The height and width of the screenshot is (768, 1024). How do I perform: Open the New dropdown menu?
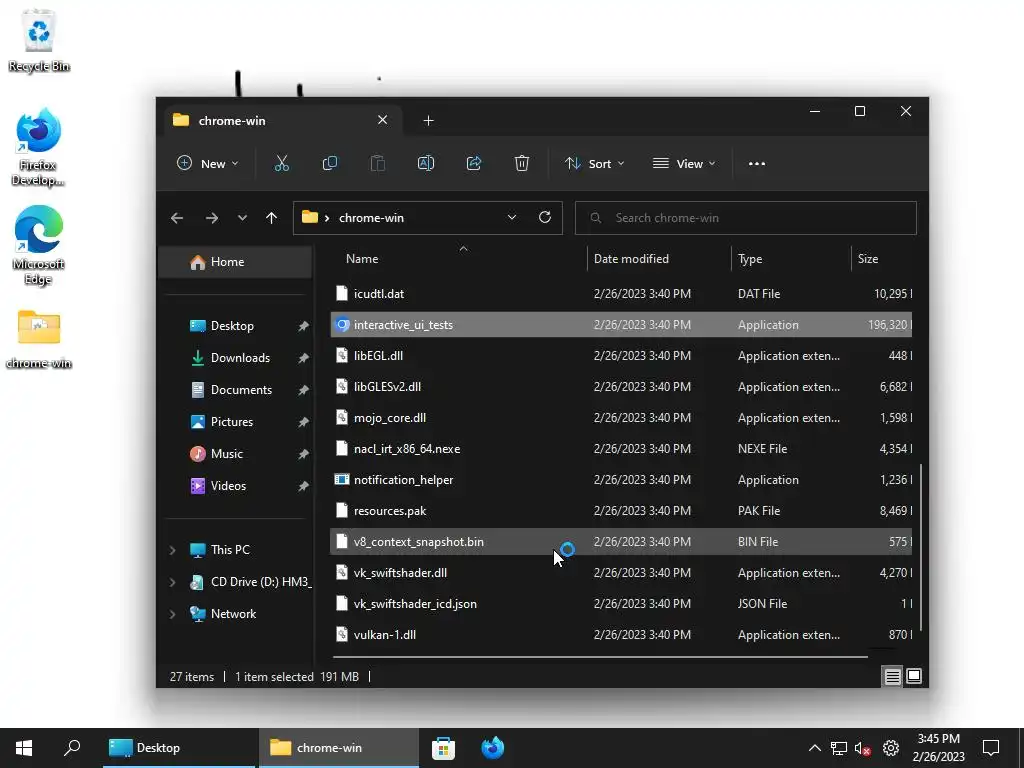coord(208,163)
